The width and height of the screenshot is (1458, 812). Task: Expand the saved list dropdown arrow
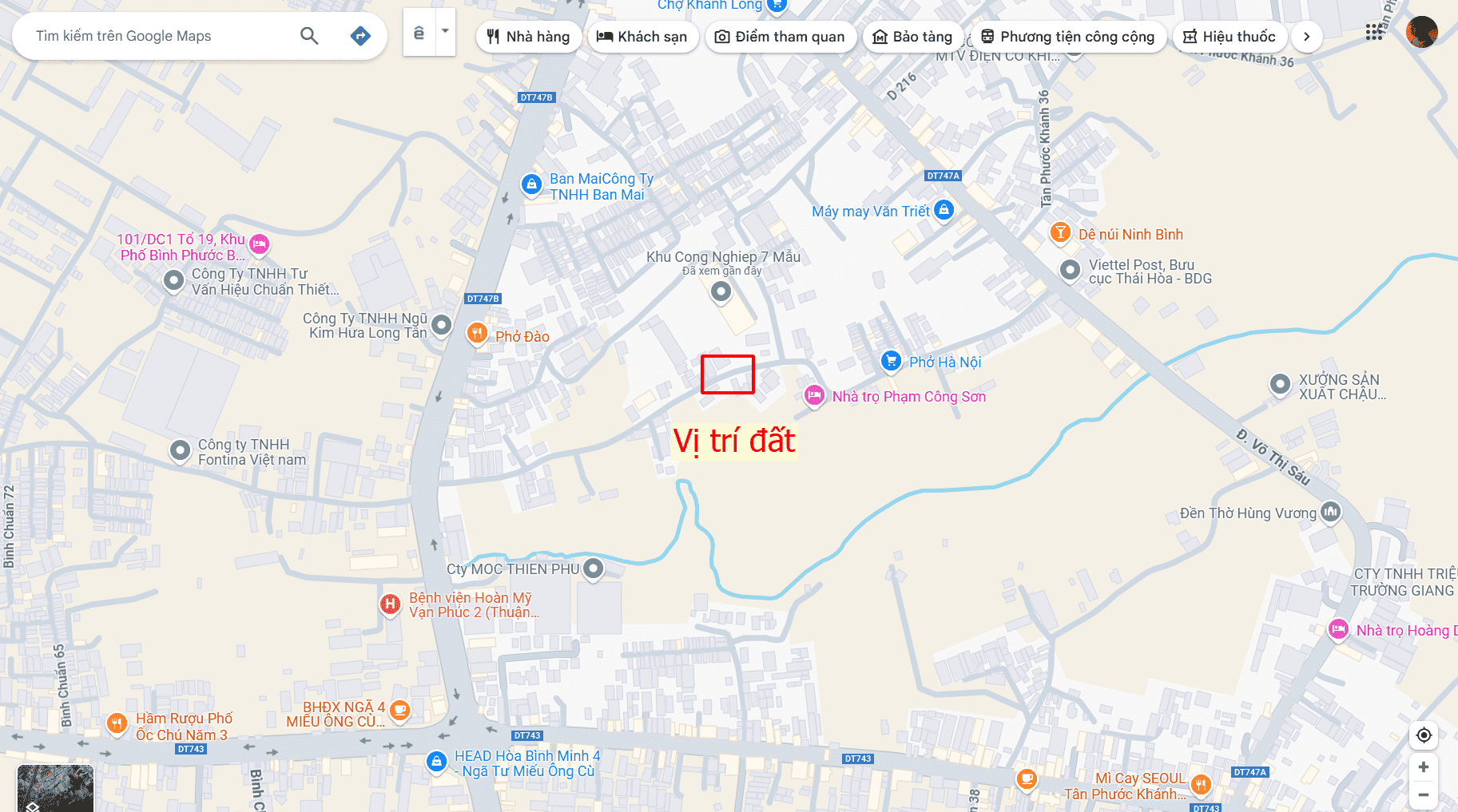[446, 32]
